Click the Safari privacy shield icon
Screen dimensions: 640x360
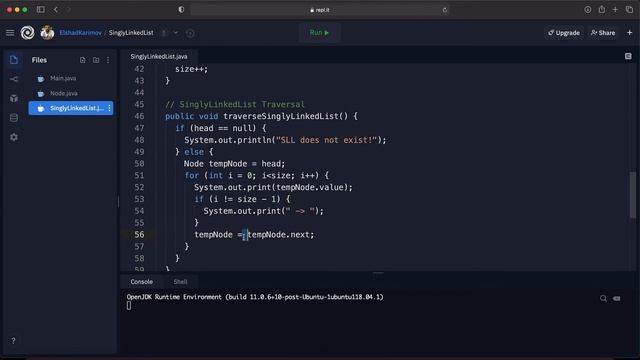181,9
